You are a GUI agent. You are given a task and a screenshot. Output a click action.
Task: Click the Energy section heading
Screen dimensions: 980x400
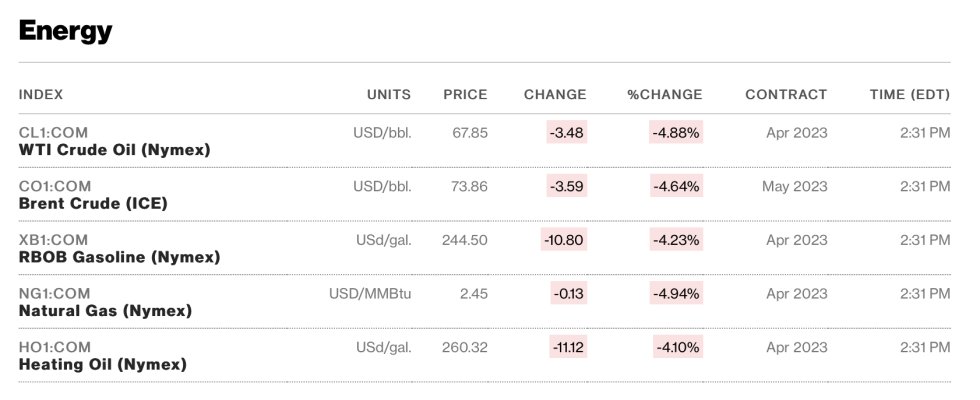pyautogui.click(x=66, y=31)
